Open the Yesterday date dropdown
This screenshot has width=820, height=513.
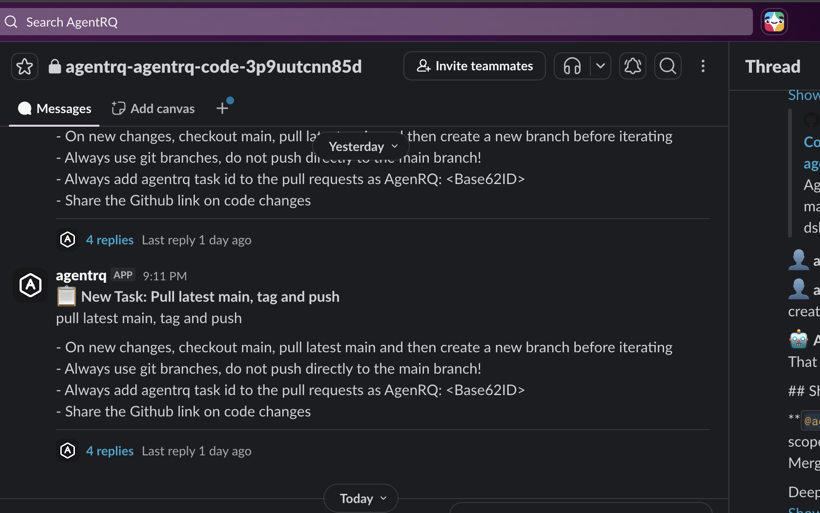click(362, 146)
